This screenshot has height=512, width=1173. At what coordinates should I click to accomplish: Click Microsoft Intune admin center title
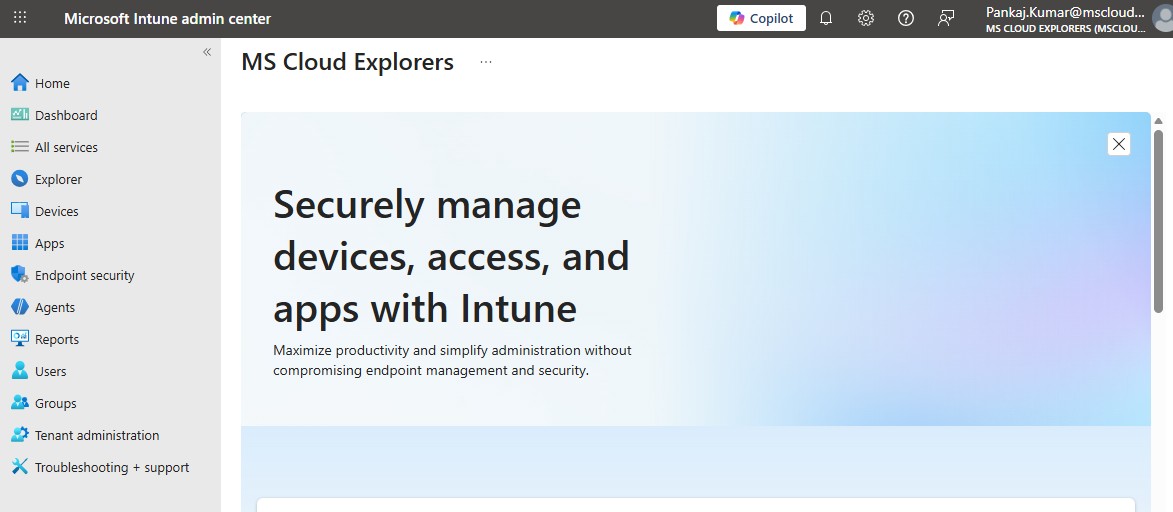click(x=168, y=19)
